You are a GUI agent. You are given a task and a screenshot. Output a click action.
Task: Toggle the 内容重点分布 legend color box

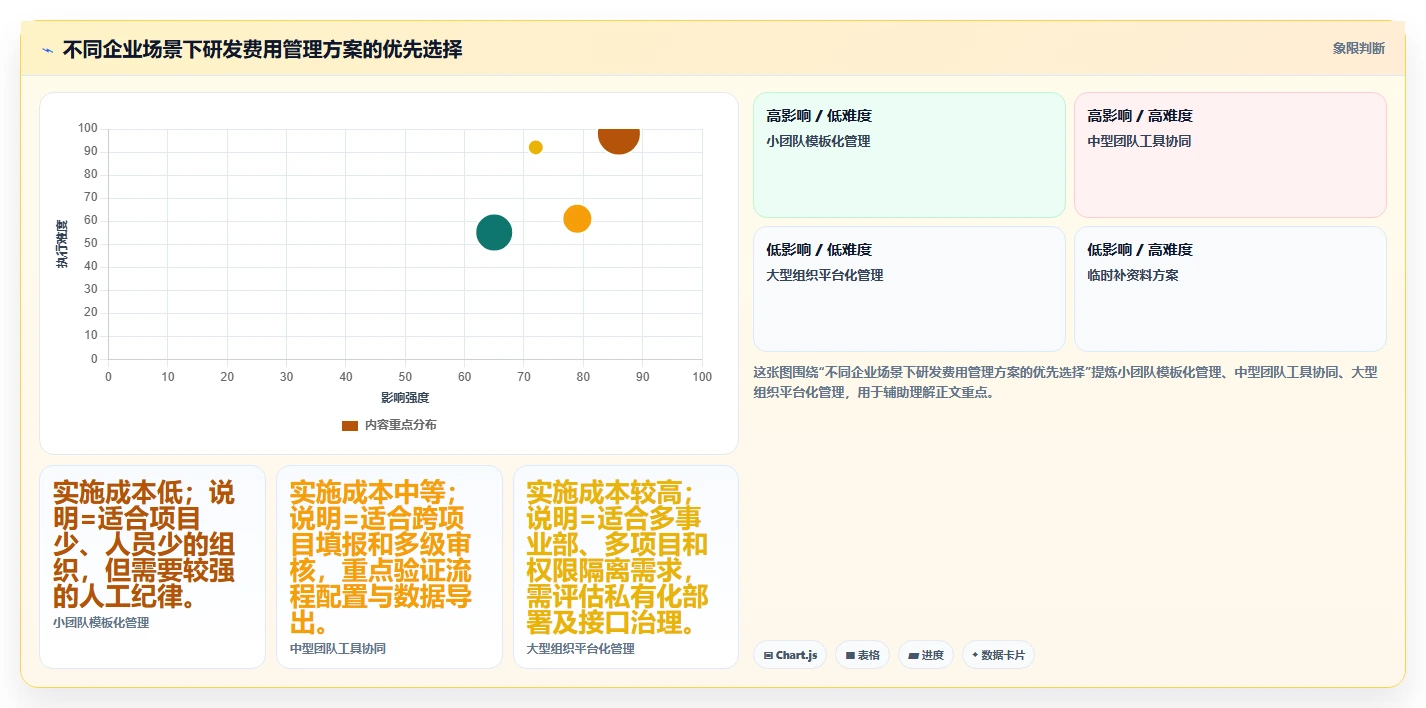coord(349,425)
